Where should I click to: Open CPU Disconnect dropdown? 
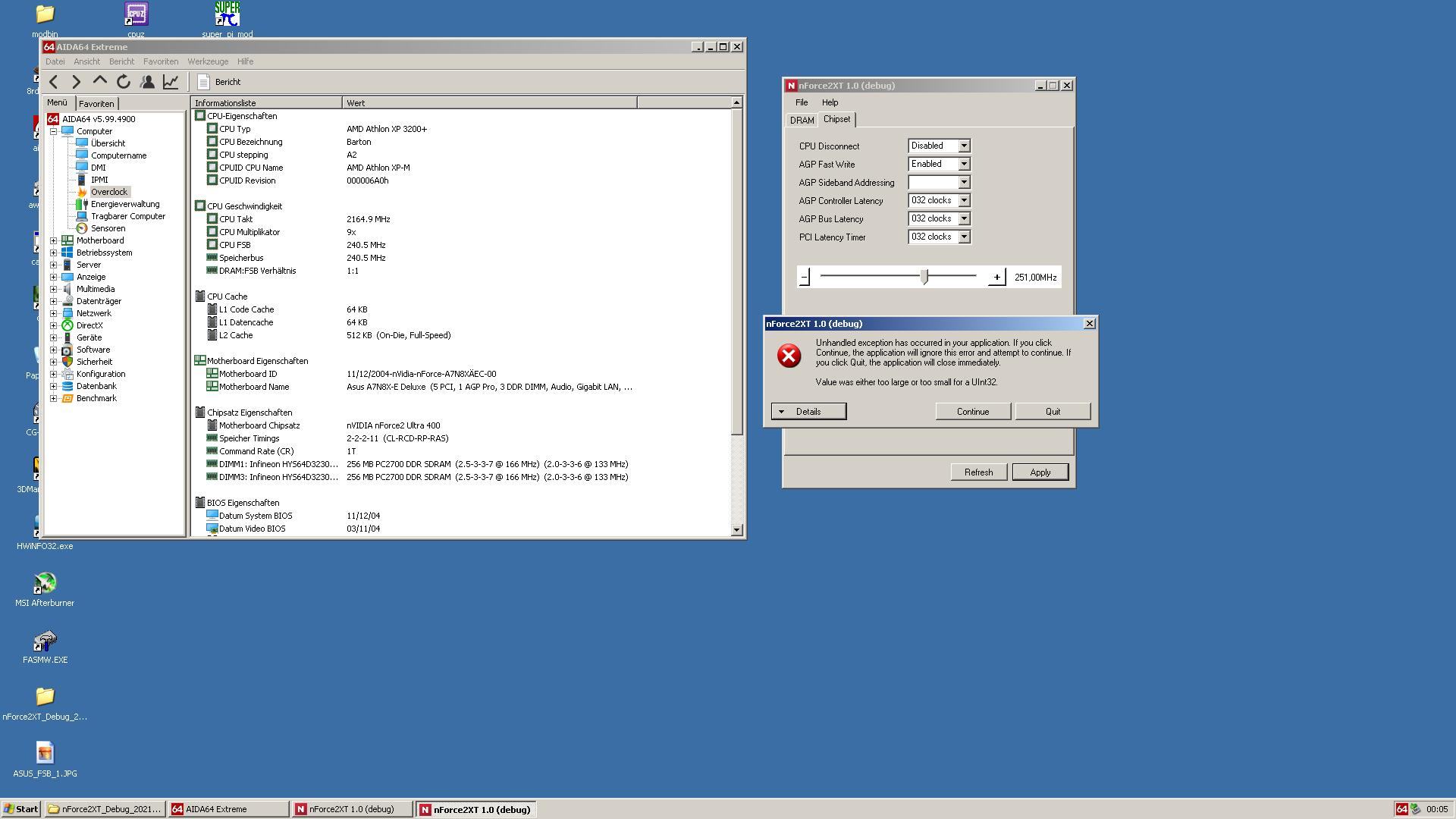[x=964, y=146]
